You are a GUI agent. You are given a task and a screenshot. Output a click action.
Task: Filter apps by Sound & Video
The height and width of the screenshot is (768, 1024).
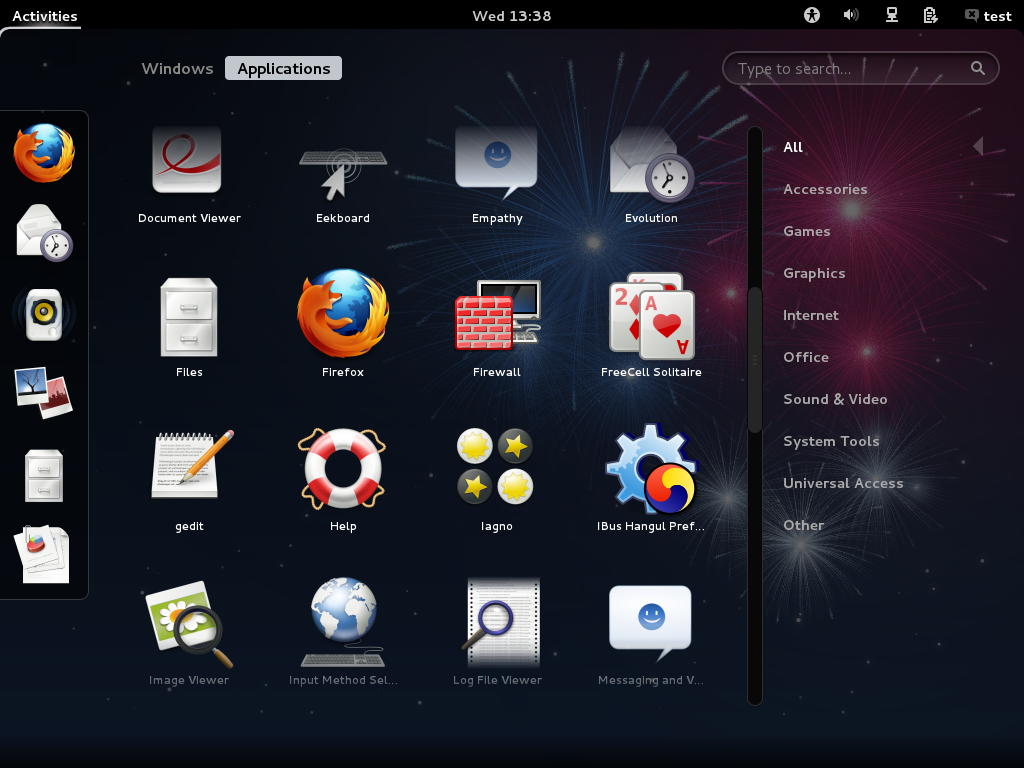(x=835, y=399)
